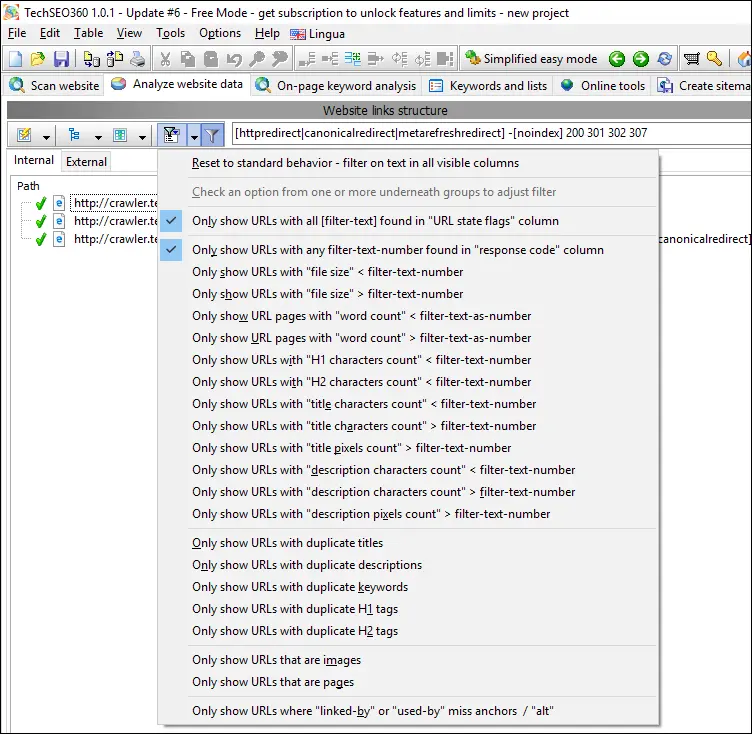The width and height of the screenshot is (752, 734).
Task: Click the shopping cart icon
Action: click(x=691, y=59)
